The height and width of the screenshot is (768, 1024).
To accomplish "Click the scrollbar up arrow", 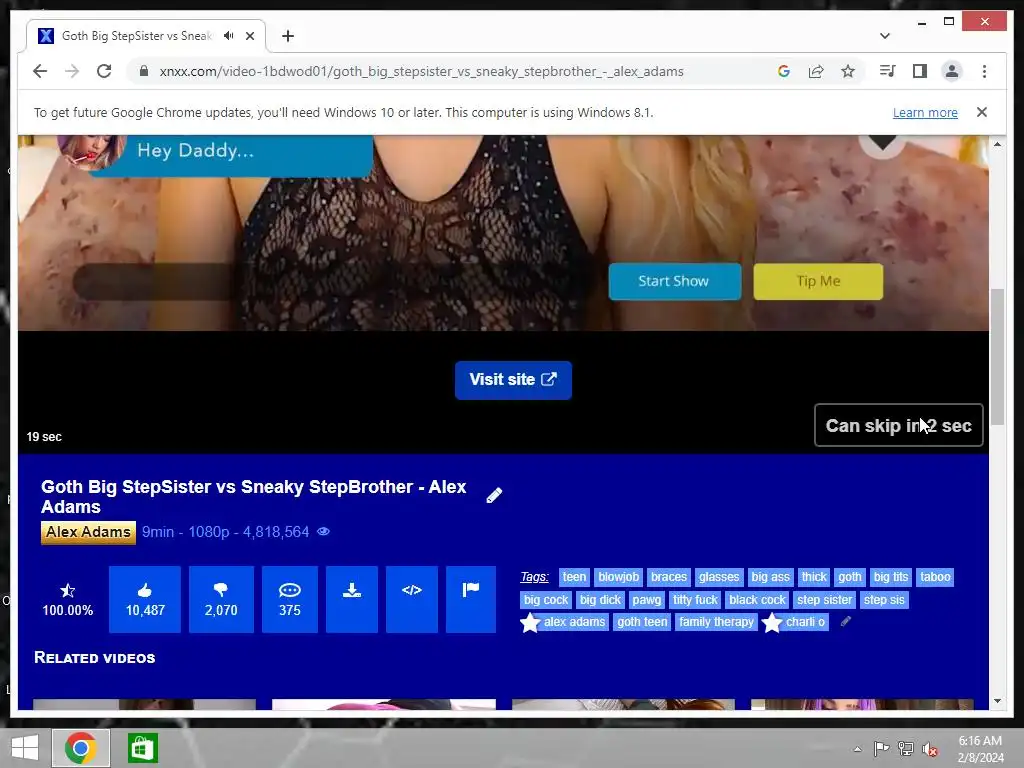I will click(x=997, y=144).
